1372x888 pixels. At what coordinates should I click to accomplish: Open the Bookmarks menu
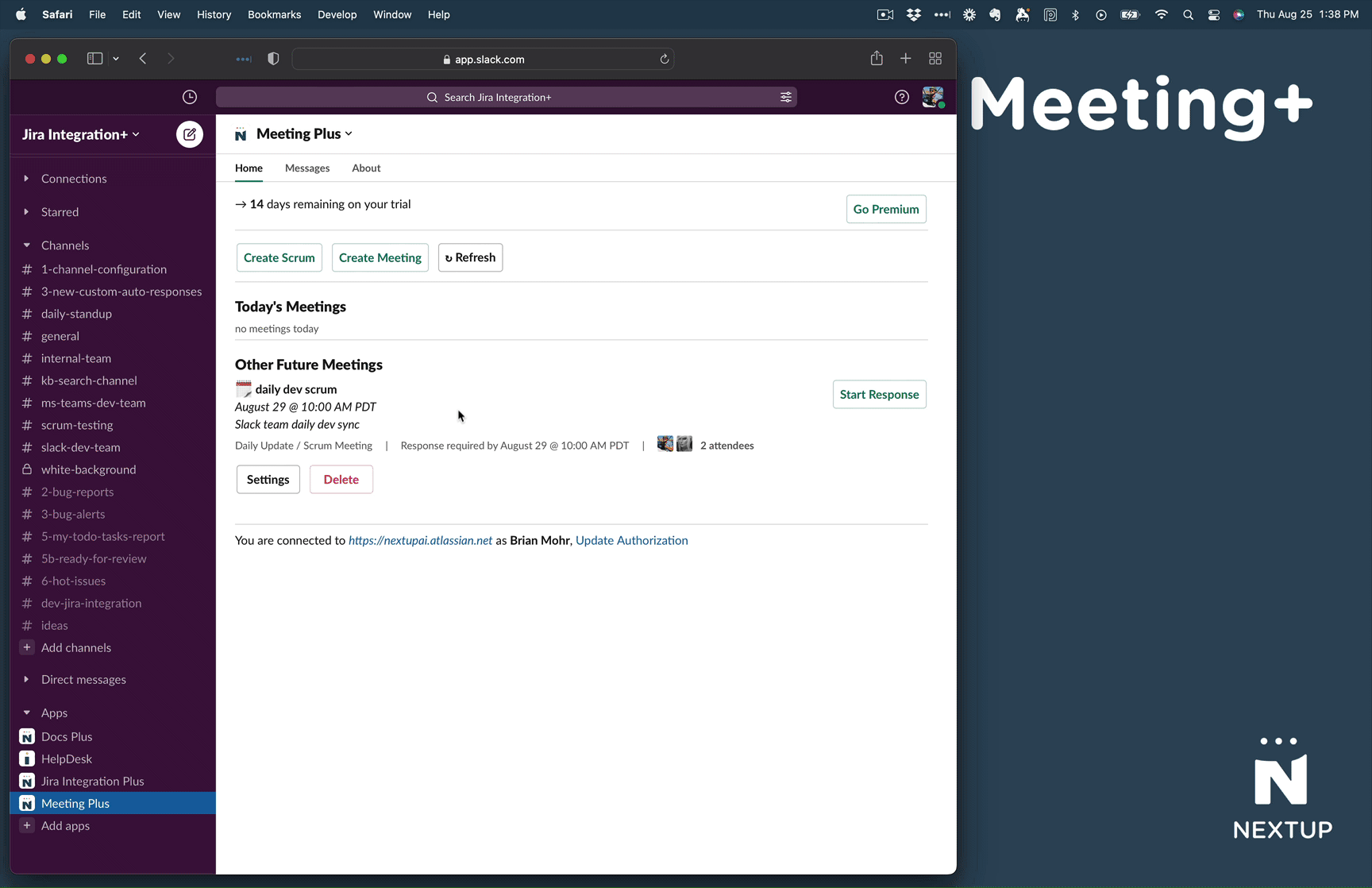(274, 14)
